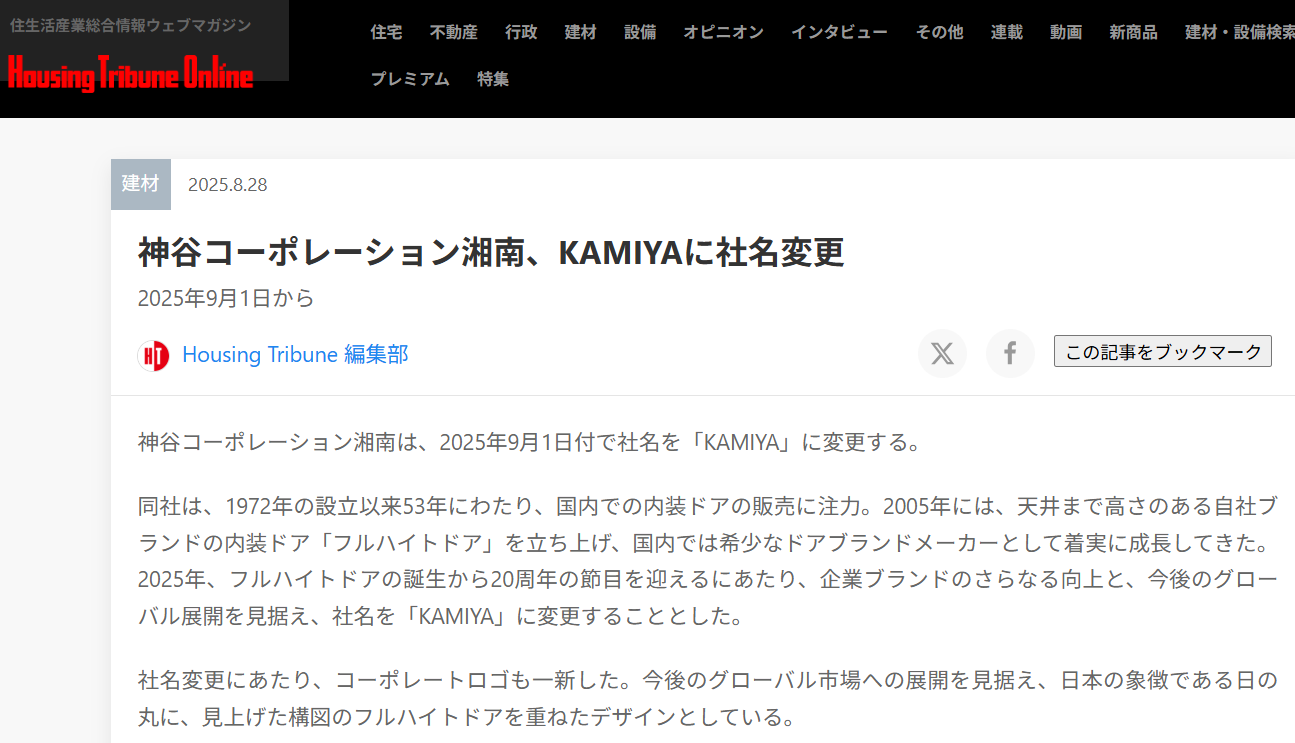Open the 不動産 menu

(x=454, y=32)
